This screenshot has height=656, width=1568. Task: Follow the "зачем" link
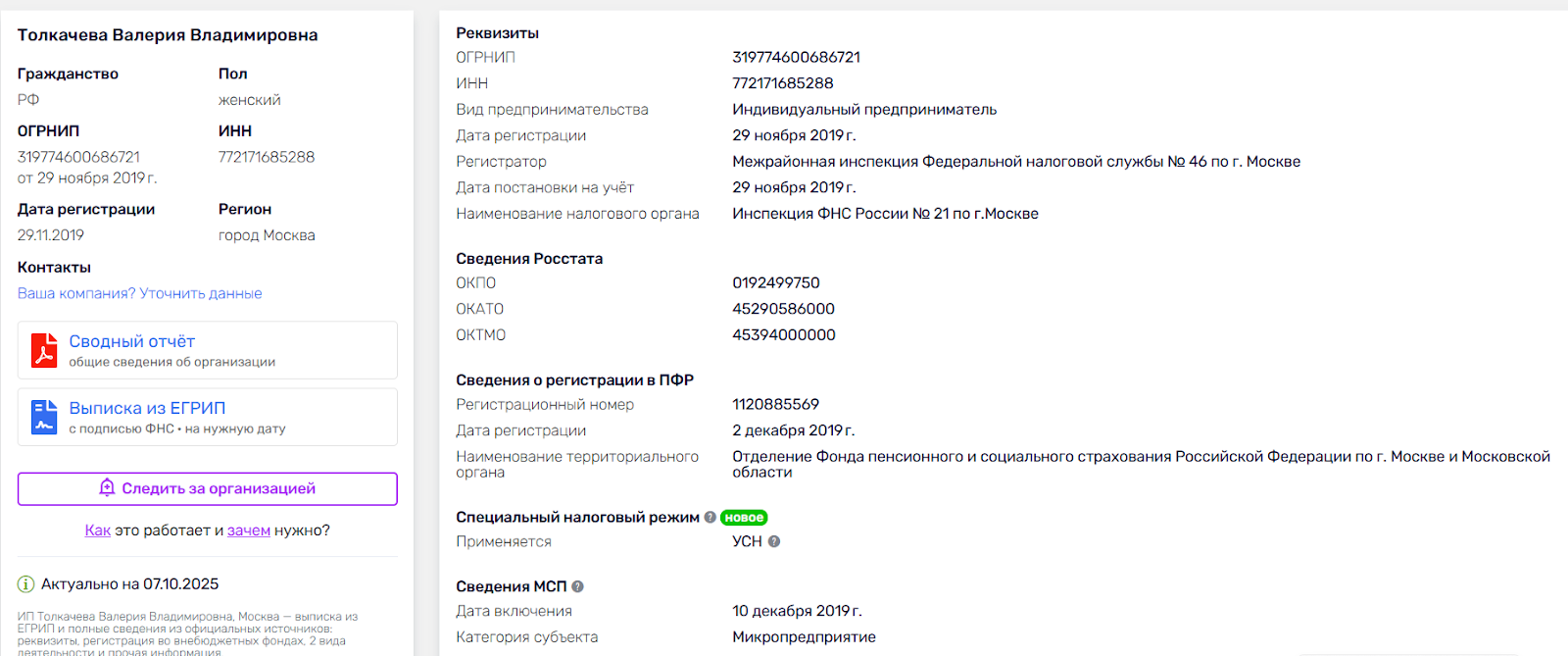pos(249,530)
